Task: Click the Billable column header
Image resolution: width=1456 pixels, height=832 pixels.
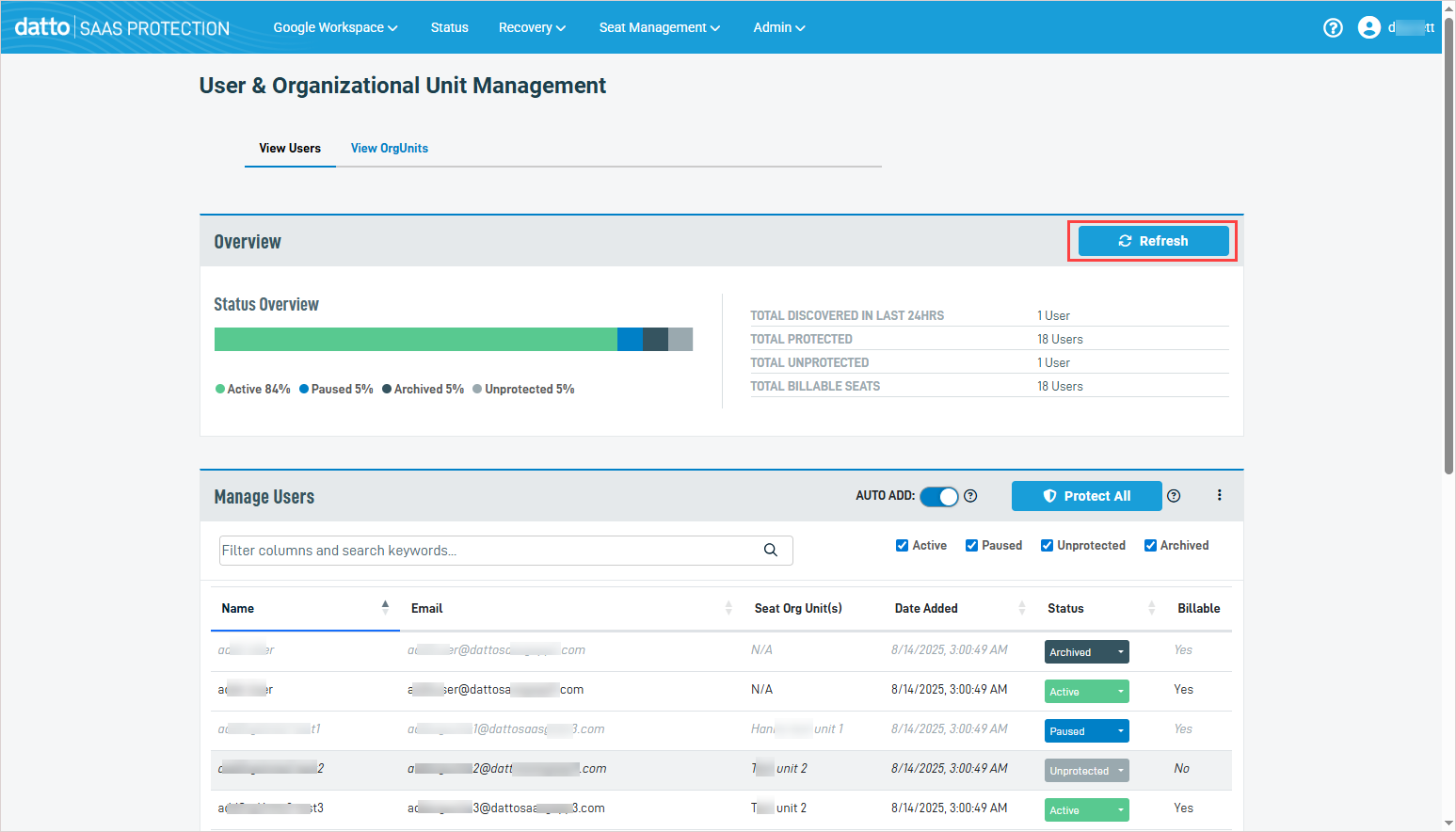Action: pyautogui.click(x=1198, y=608)
